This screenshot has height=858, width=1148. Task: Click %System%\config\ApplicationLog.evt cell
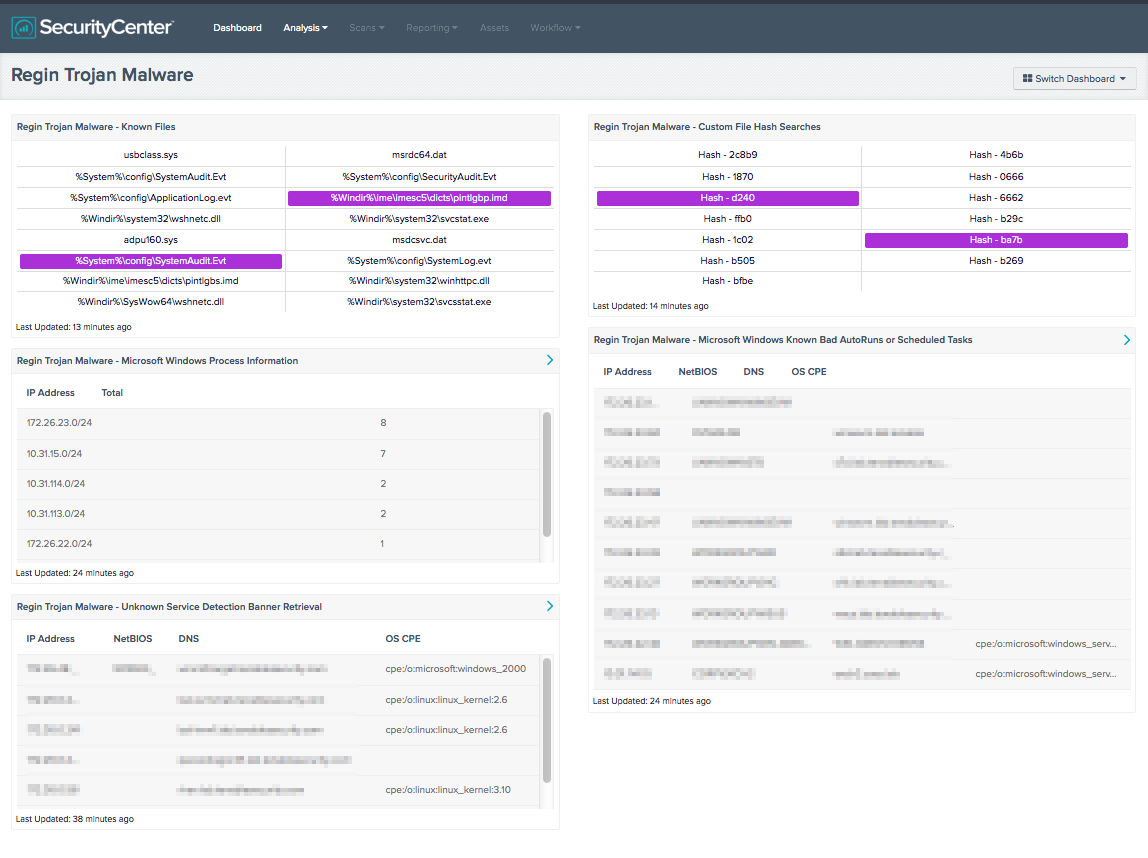[151, 198]
